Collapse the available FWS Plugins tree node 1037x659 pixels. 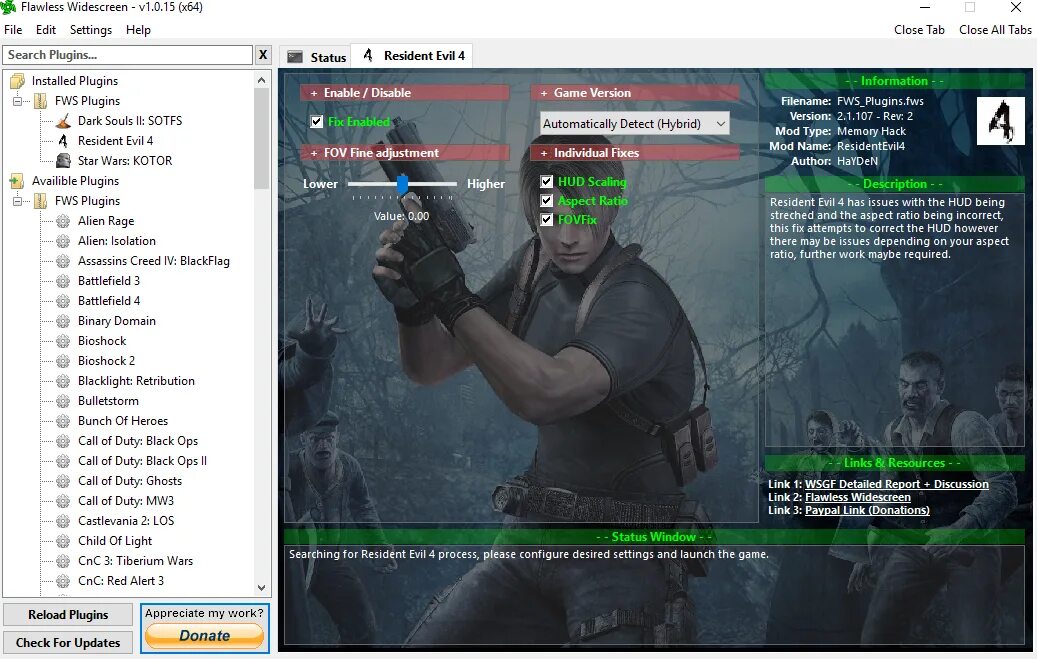17,201
